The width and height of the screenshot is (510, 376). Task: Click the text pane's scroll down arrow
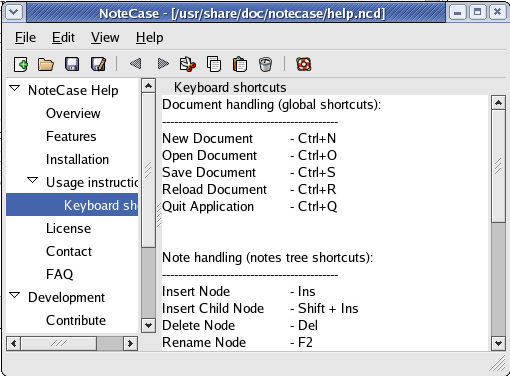click(498, 343)
